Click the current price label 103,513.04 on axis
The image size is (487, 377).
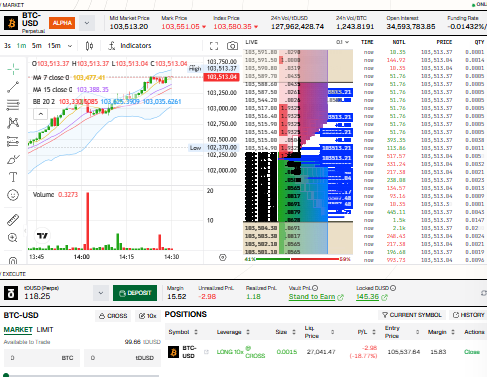pos(221,77)
